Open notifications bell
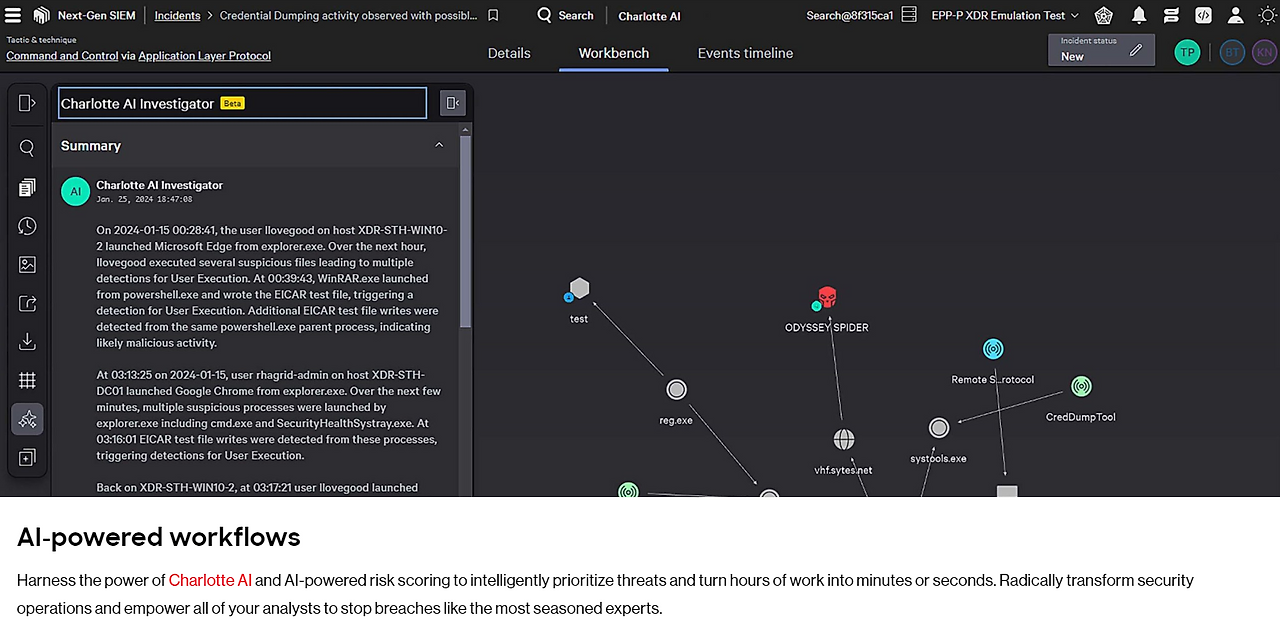This screenshot has width=1280, height=637. [x=1139, y=15]
